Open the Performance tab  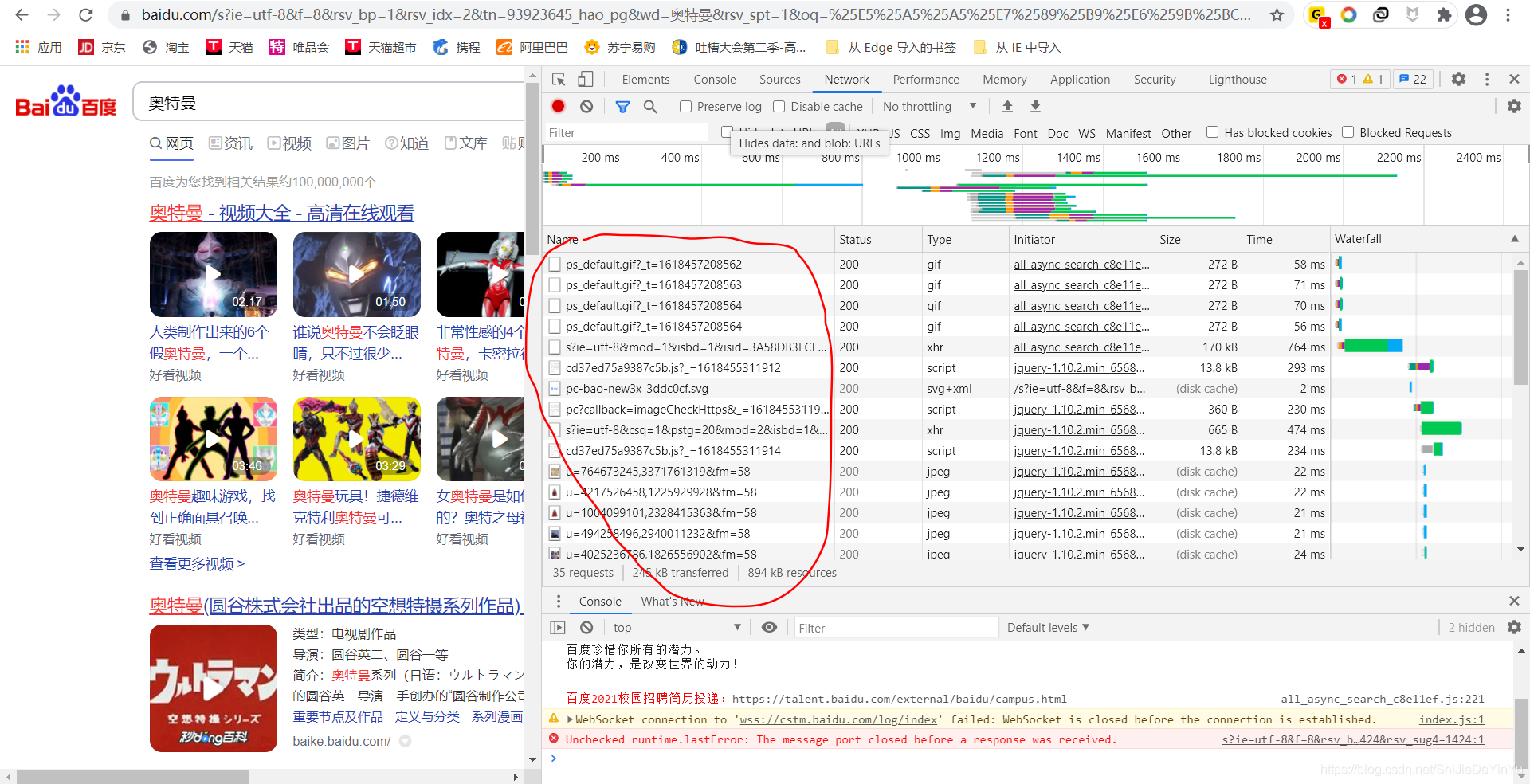click(x=926, y=79)
